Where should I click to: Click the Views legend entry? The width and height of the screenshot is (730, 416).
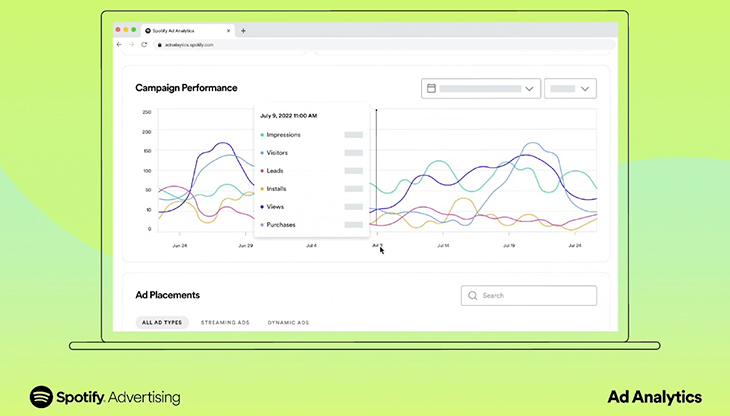click(x=272, y=207)
